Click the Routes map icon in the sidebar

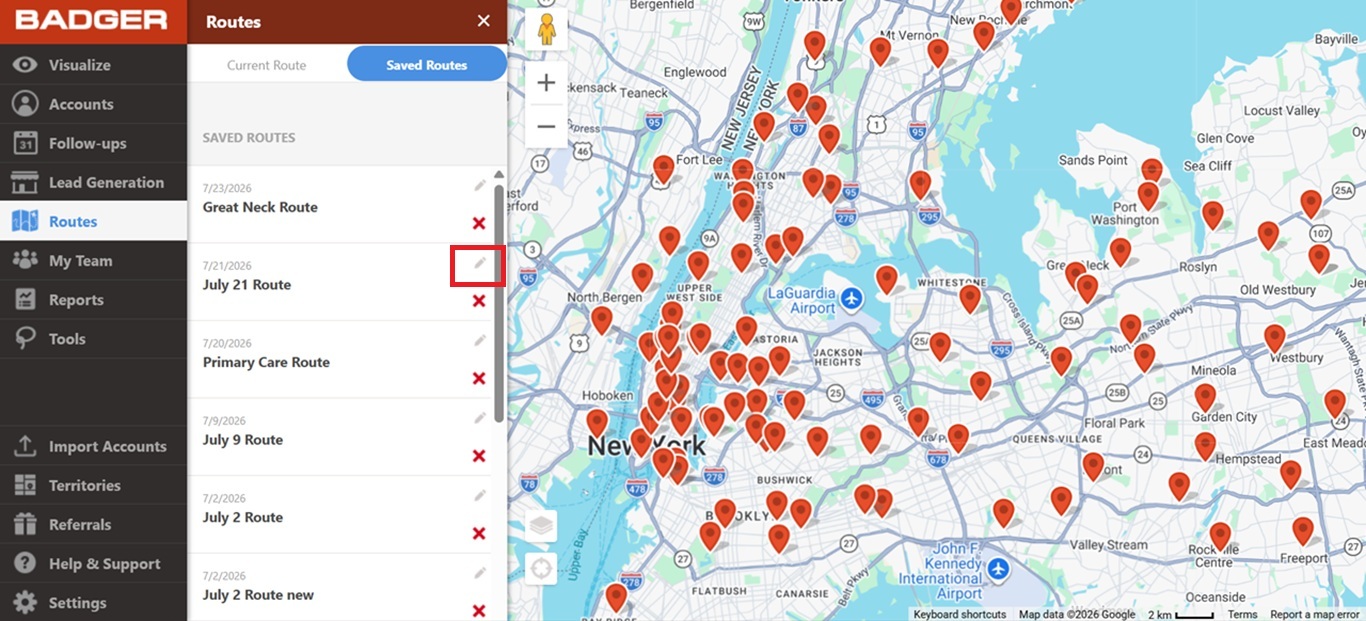25,221
